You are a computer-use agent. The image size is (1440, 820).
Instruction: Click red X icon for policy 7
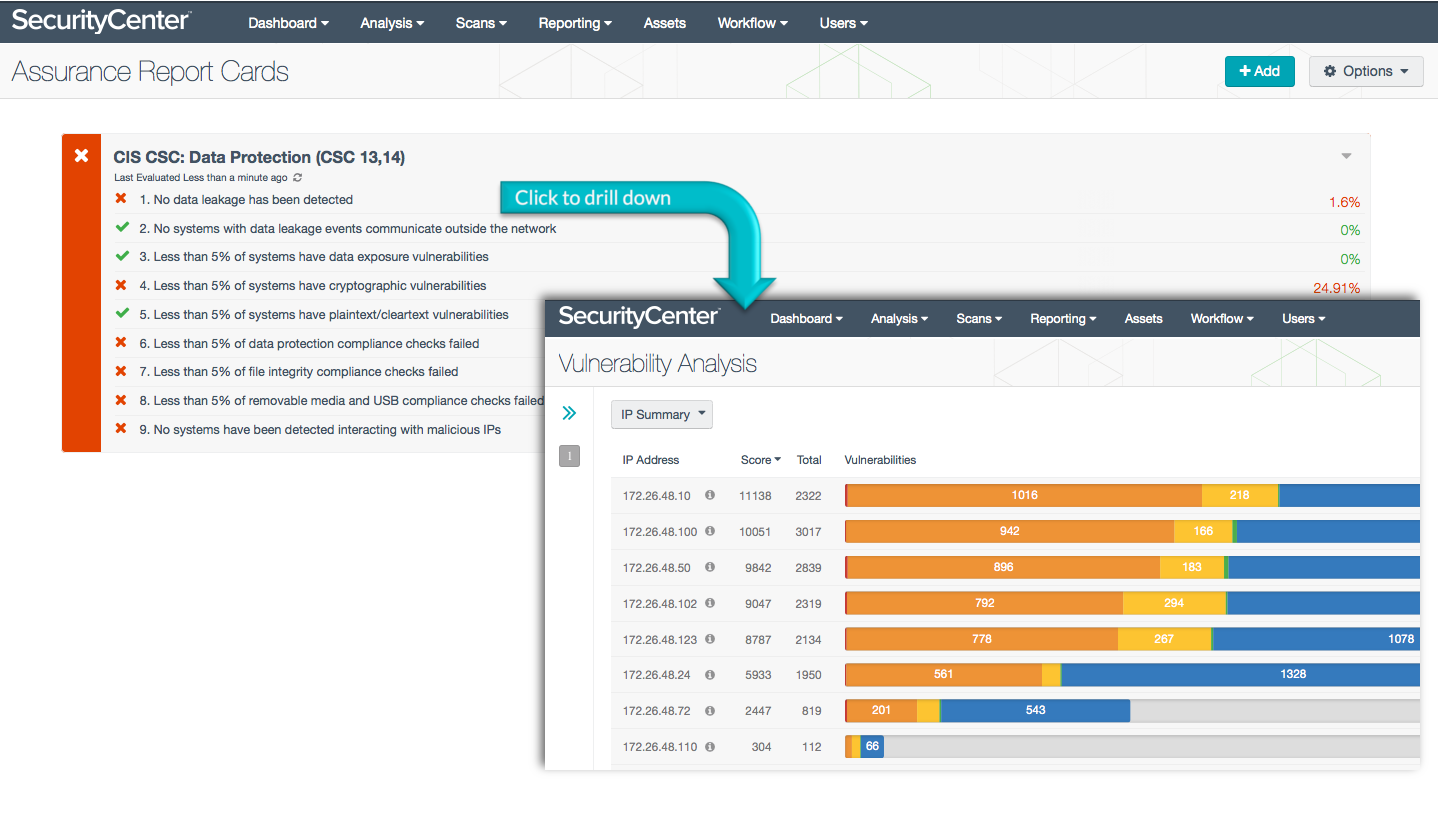coord(121,371)
